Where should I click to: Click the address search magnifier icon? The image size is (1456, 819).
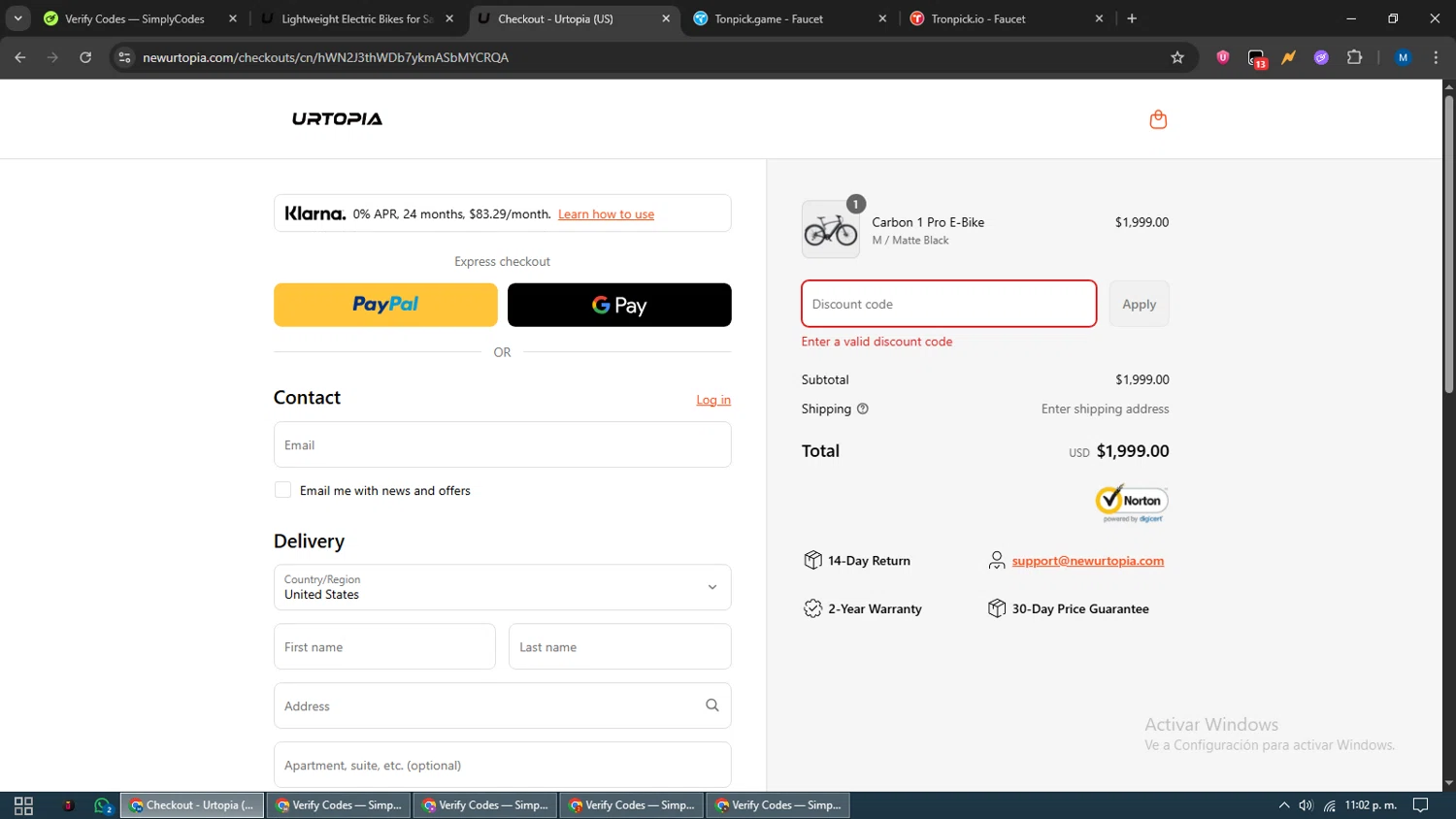tap(712, 705)
